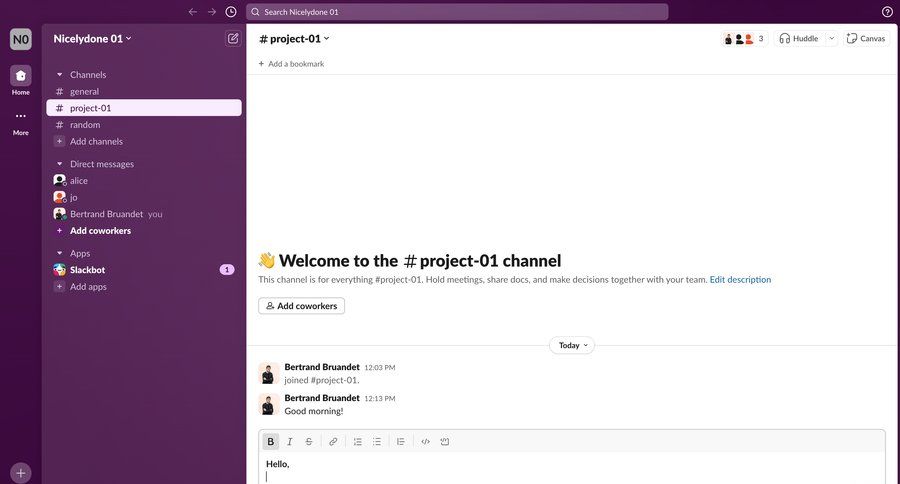Screen dimensions: 900x484
Task: Open the direct message with jo
Action: pyautogui.click(x=144, y=197)
